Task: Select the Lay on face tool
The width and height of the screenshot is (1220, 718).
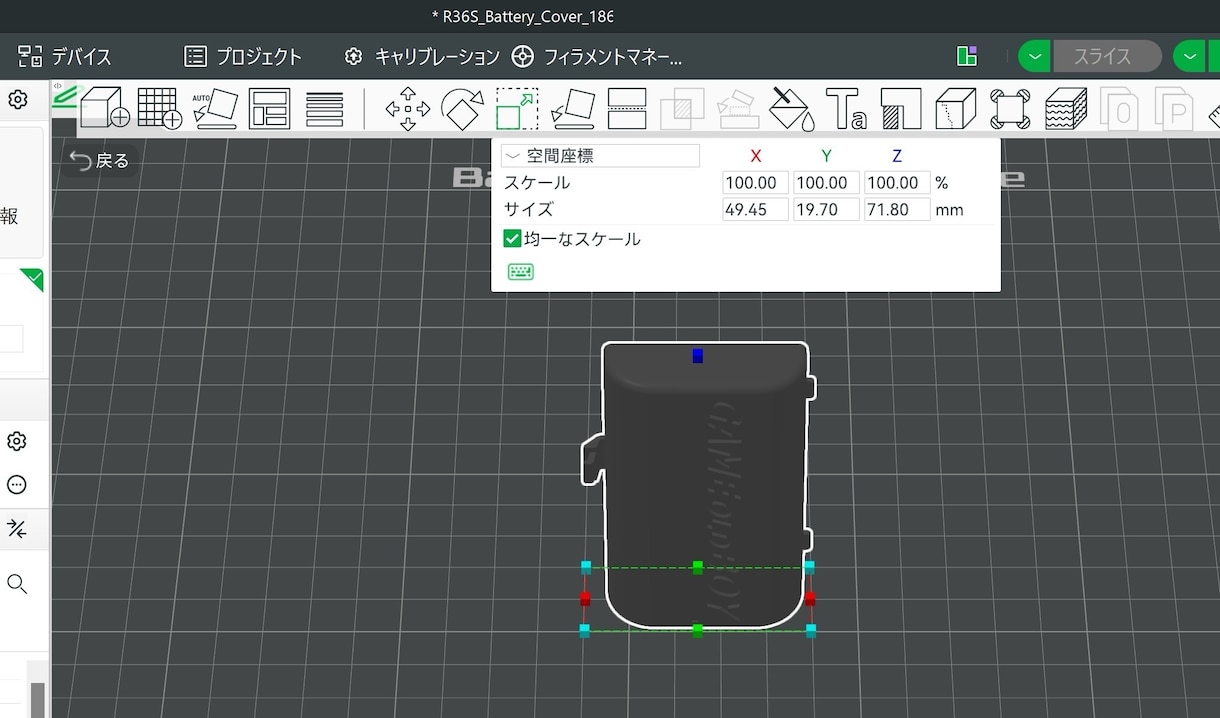Action: tap(572, 108)
